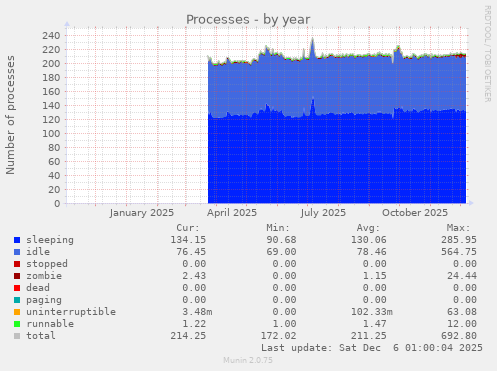Click sleeping maximum value 285.95

[x=459, y=240]
